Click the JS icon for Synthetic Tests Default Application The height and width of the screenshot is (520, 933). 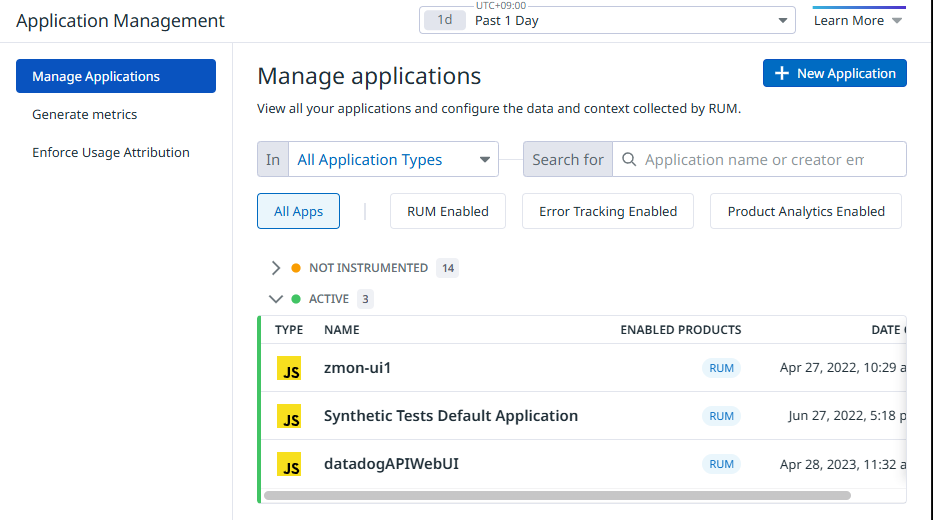[289, 416]
